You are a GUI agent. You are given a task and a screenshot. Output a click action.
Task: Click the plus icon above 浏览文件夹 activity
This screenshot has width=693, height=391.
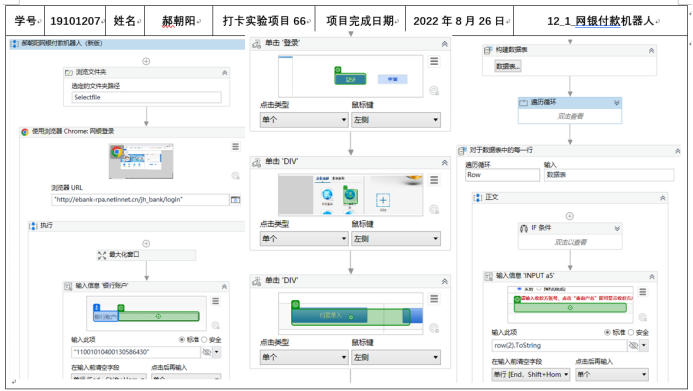point(146,61)
